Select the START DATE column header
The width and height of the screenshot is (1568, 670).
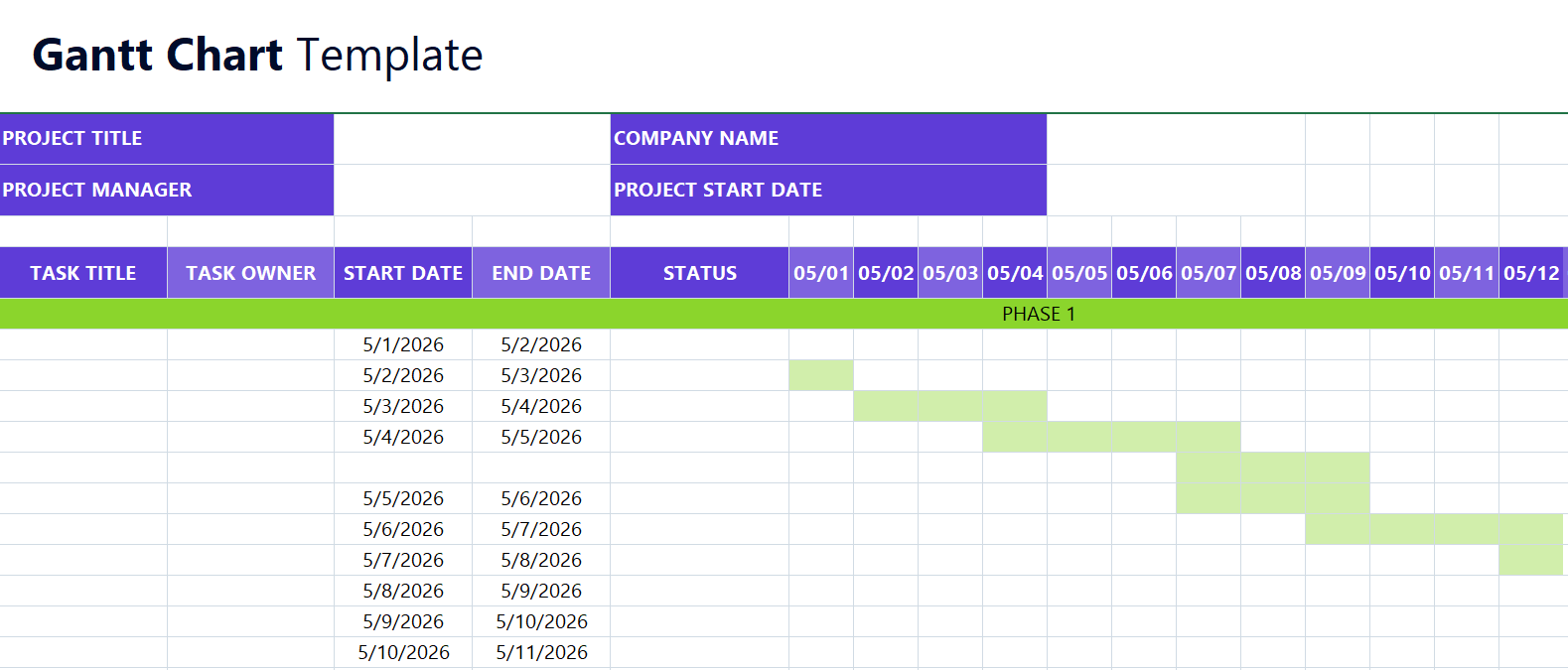tap(403, 273)
